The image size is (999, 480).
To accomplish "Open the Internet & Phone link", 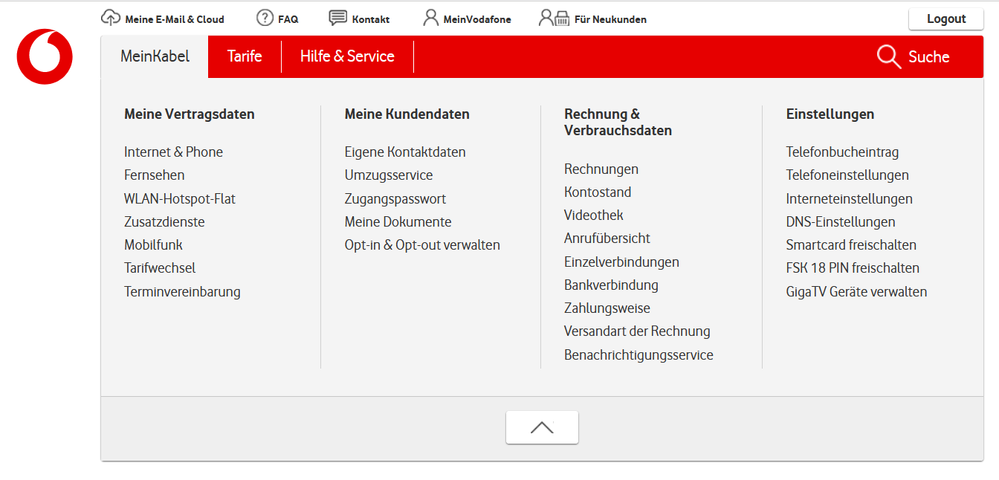I will click(x=173, y=152).
